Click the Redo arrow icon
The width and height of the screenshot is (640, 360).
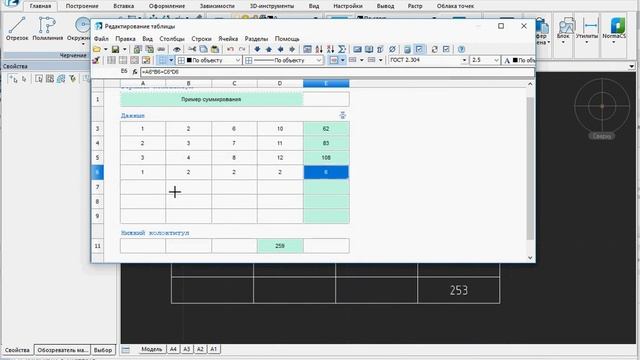242,49
